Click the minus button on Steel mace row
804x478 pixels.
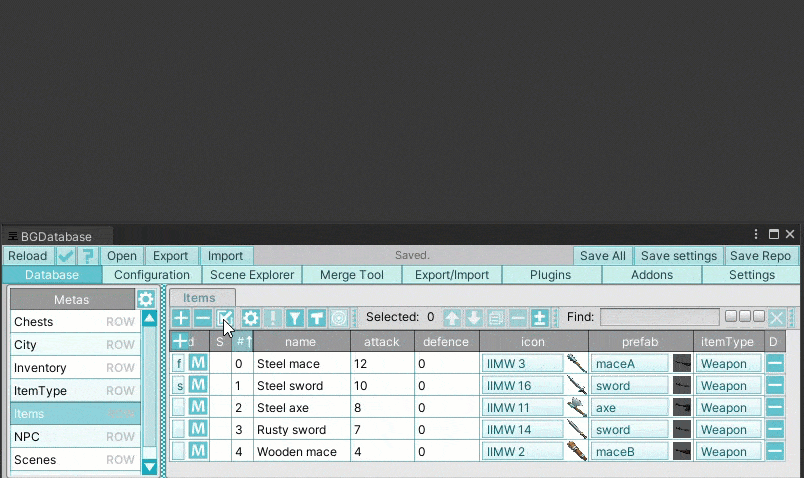(775, 363)
